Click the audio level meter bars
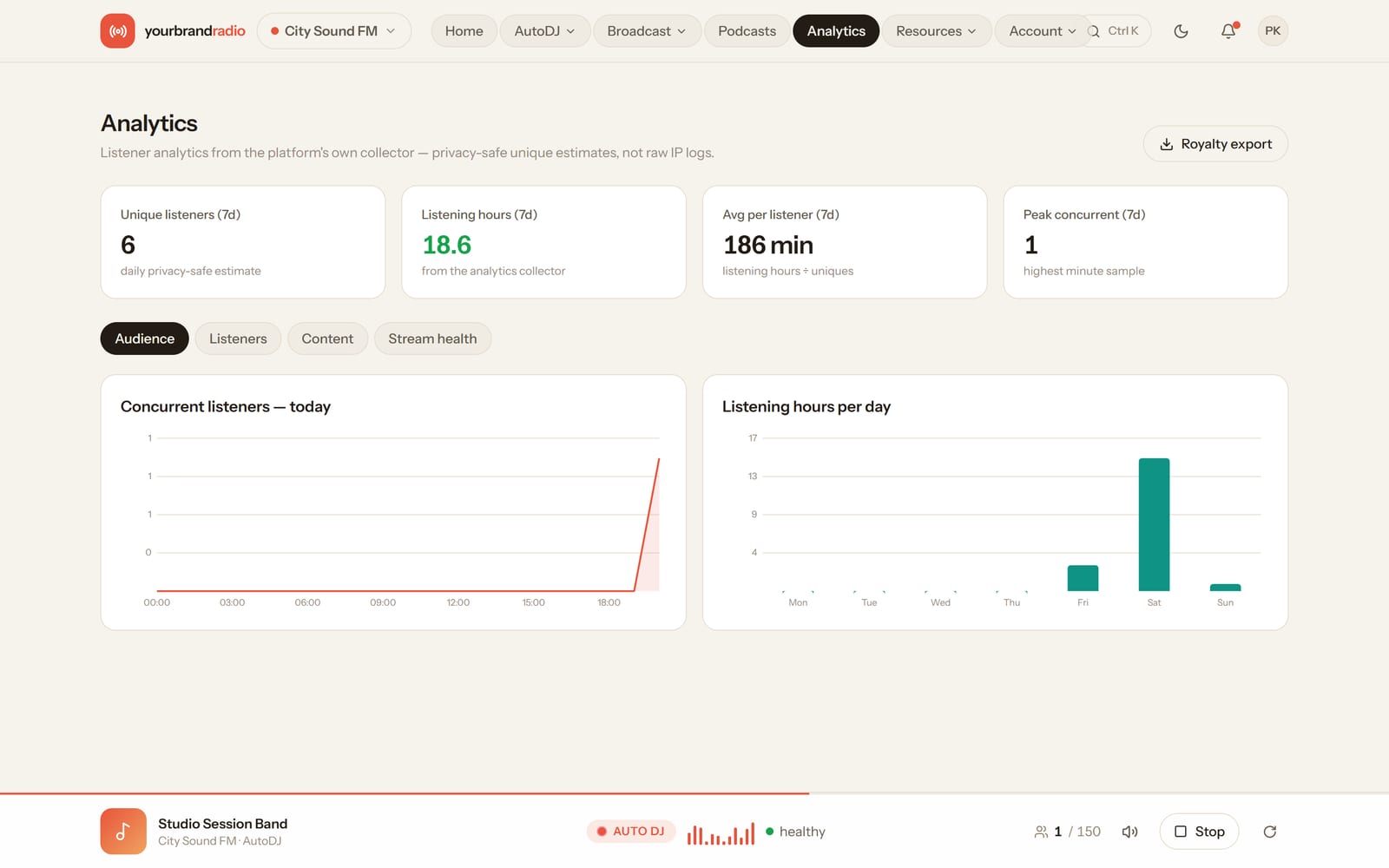1389x868 pixels. pyautogui.click(x=721, y=833)
